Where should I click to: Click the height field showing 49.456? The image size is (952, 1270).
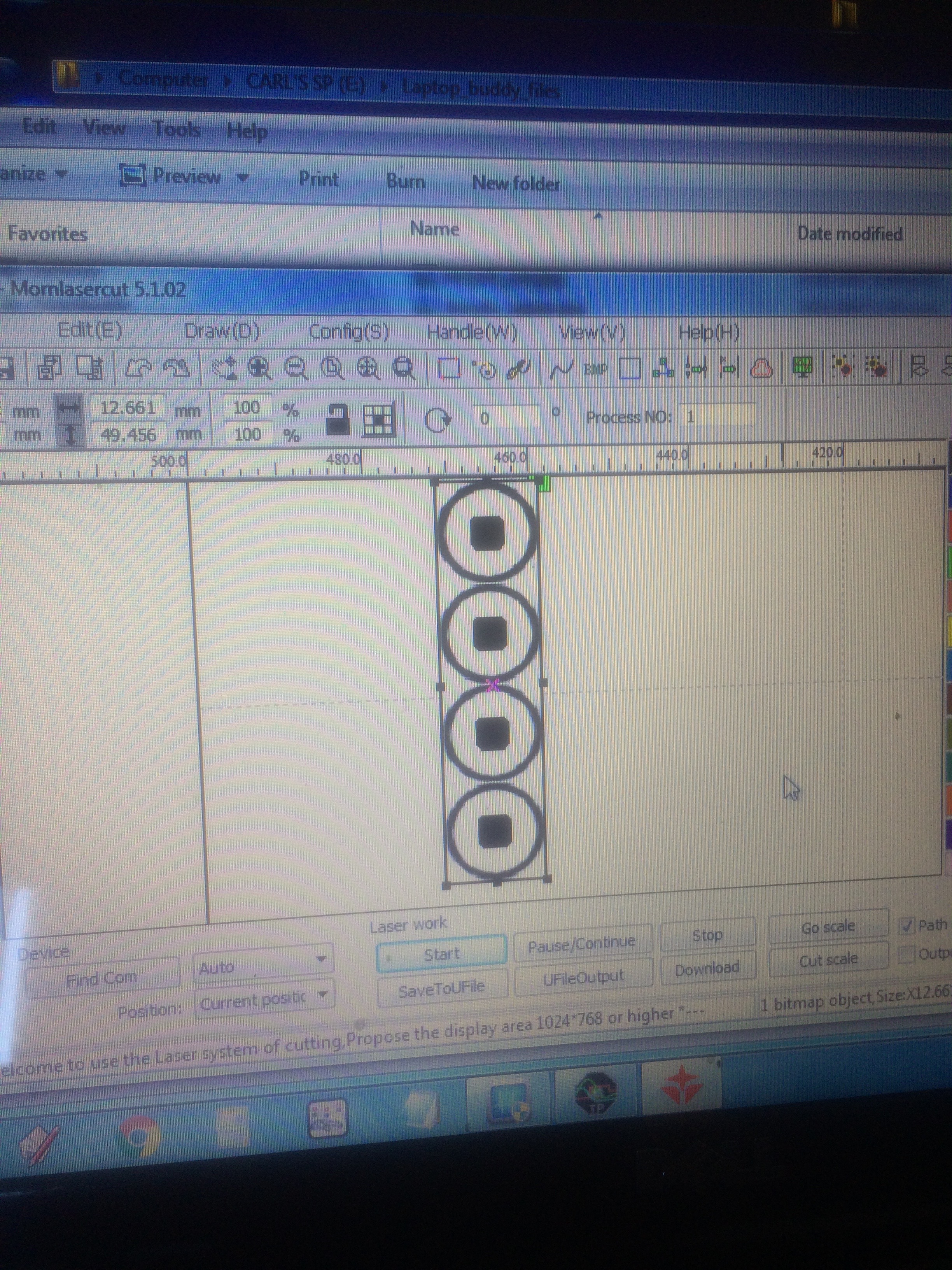pyautogui.click(x=129, y=435)
